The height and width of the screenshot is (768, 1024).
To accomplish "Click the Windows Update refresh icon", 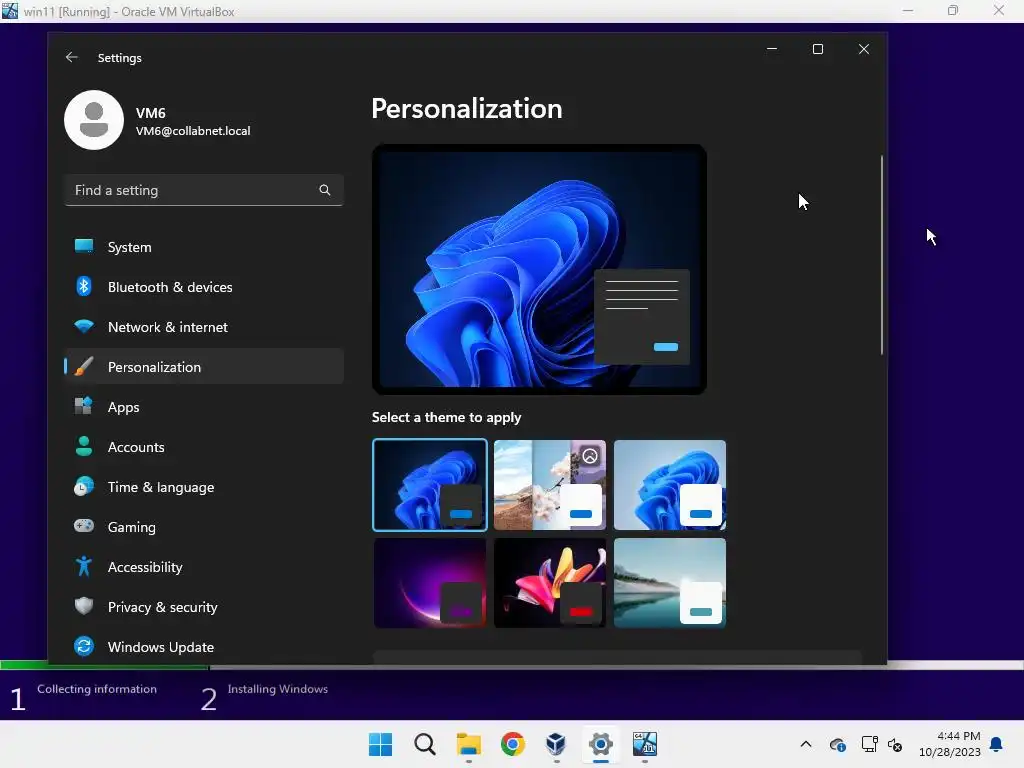I will 84,647.
